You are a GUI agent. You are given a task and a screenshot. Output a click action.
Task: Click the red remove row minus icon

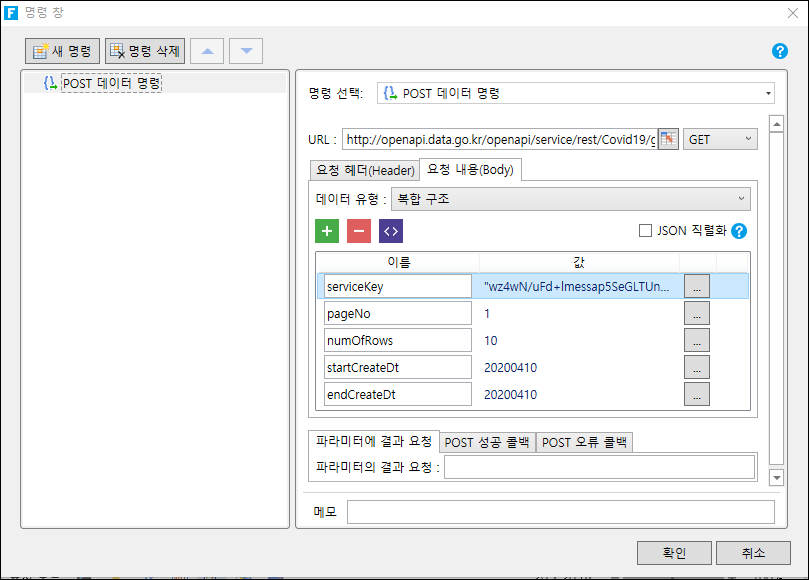click(x=359, y=231)
